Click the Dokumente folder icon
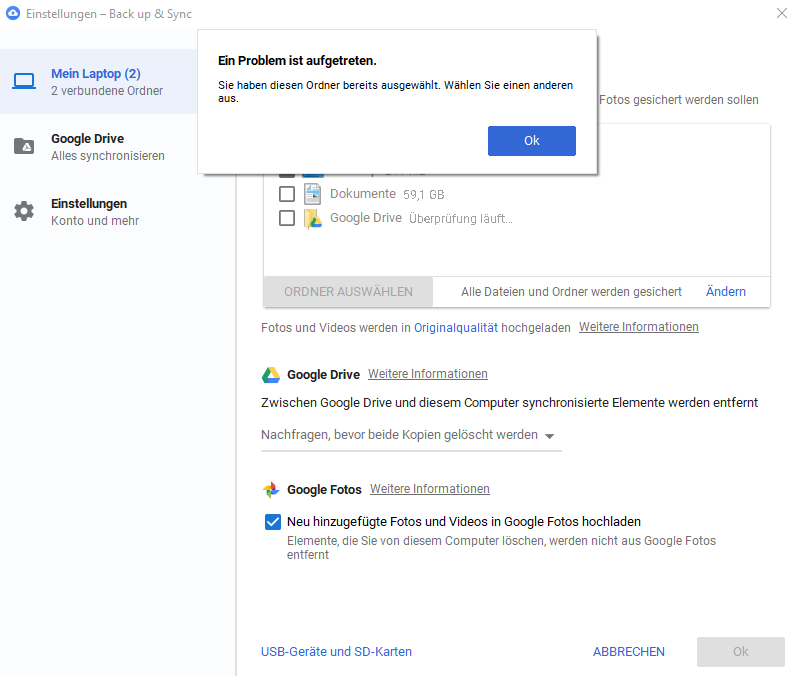 pyautogui.click(x=313, y=194)
